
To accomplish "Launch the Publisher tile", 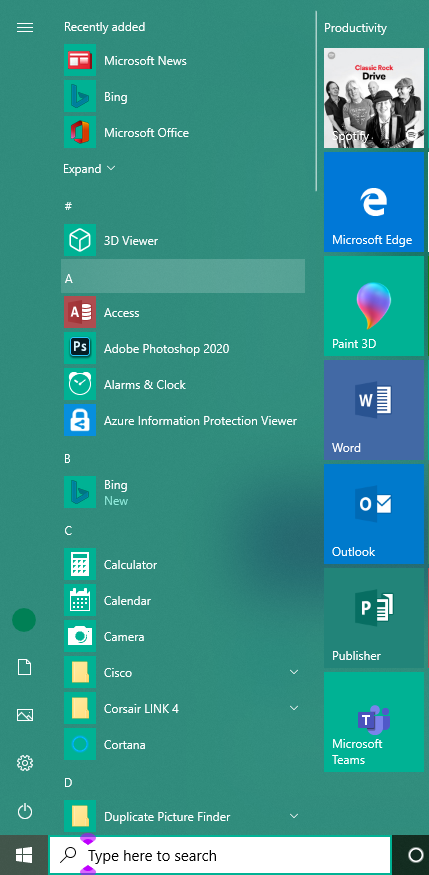I will pos(374,618).
